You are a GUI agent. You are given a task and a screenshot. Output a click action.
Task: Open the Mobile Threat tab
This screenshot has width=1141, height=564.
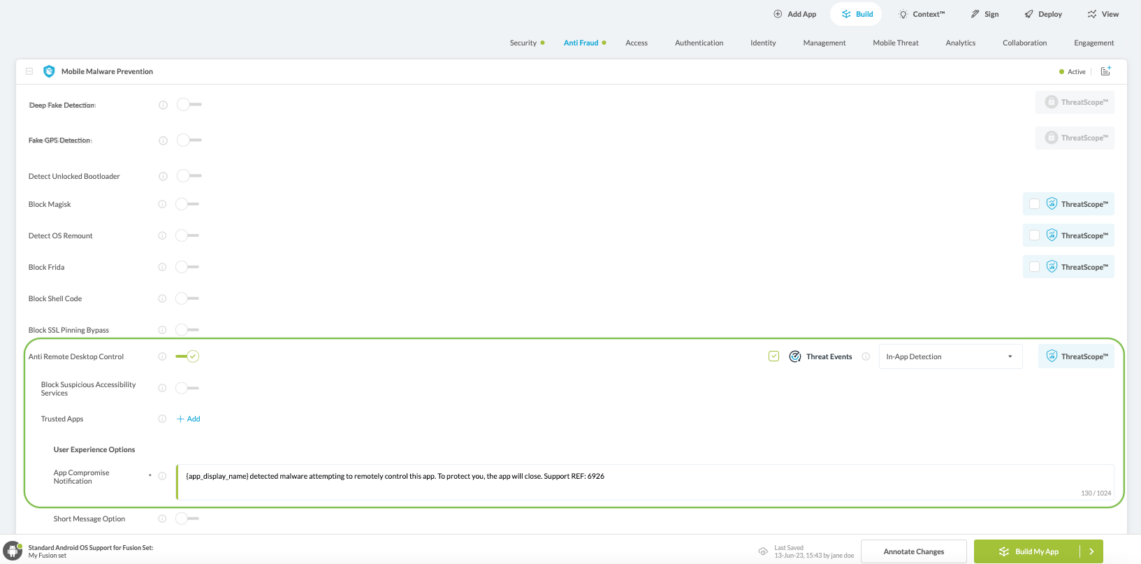click(x=895, y=43)
